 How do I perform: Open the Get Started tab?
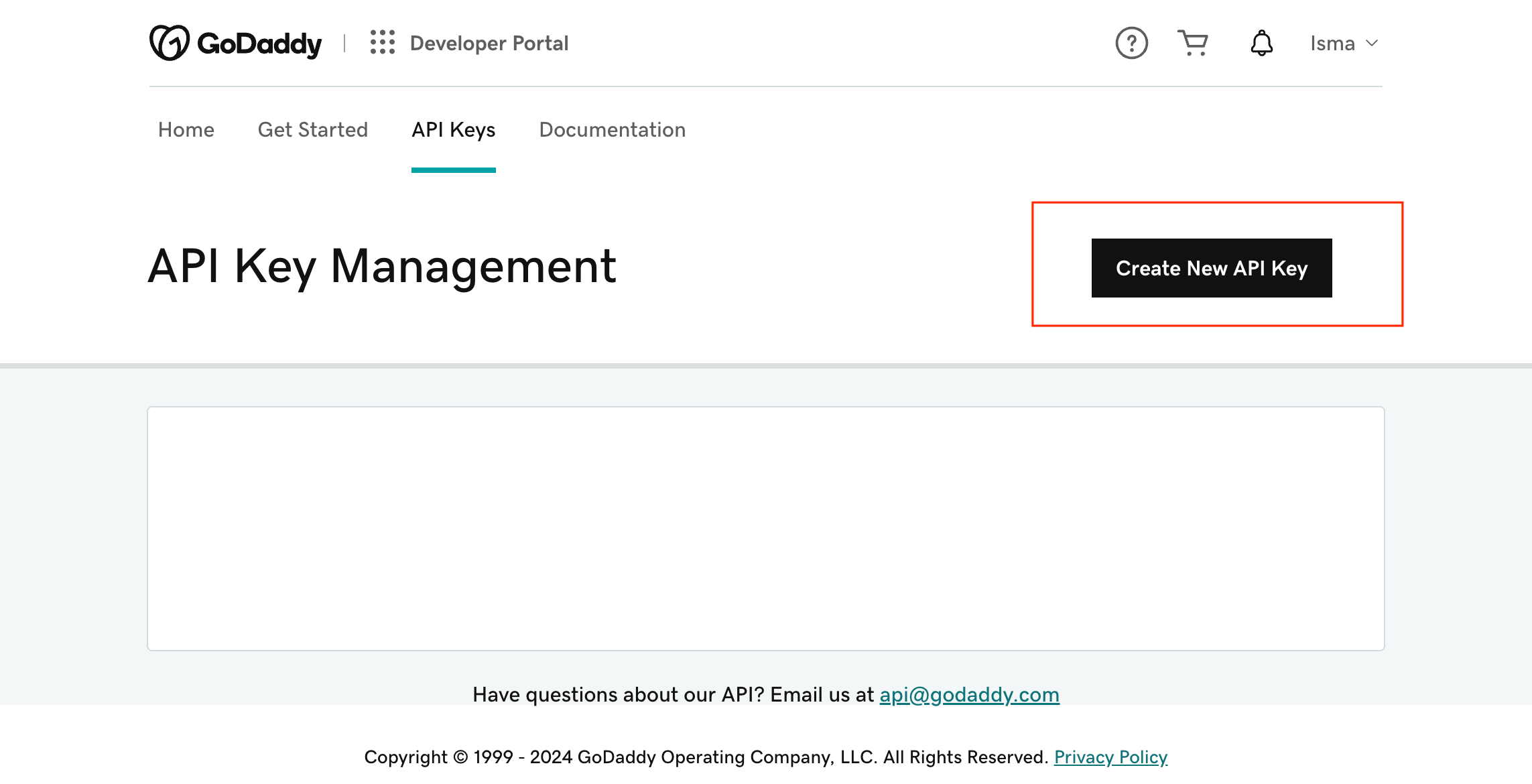point(313,129)
